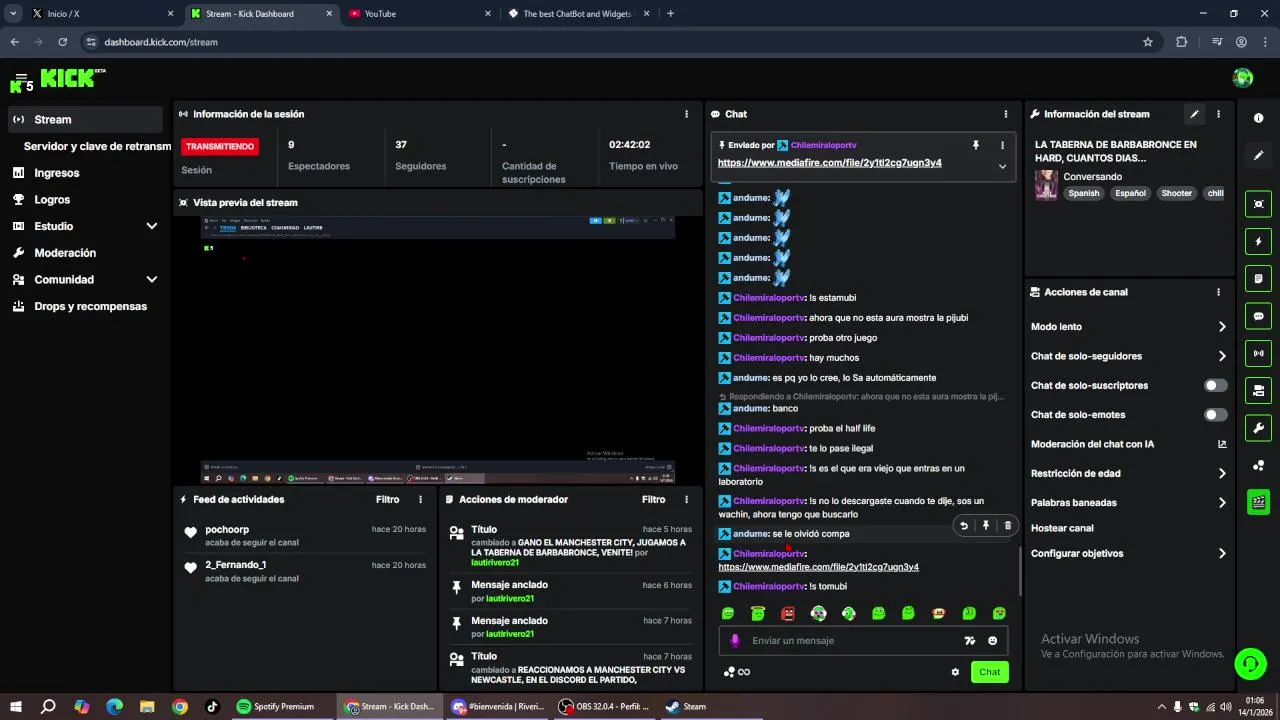Toggle the stream preview widget icon in sidebar
1280x720 pixels.
1258,204
